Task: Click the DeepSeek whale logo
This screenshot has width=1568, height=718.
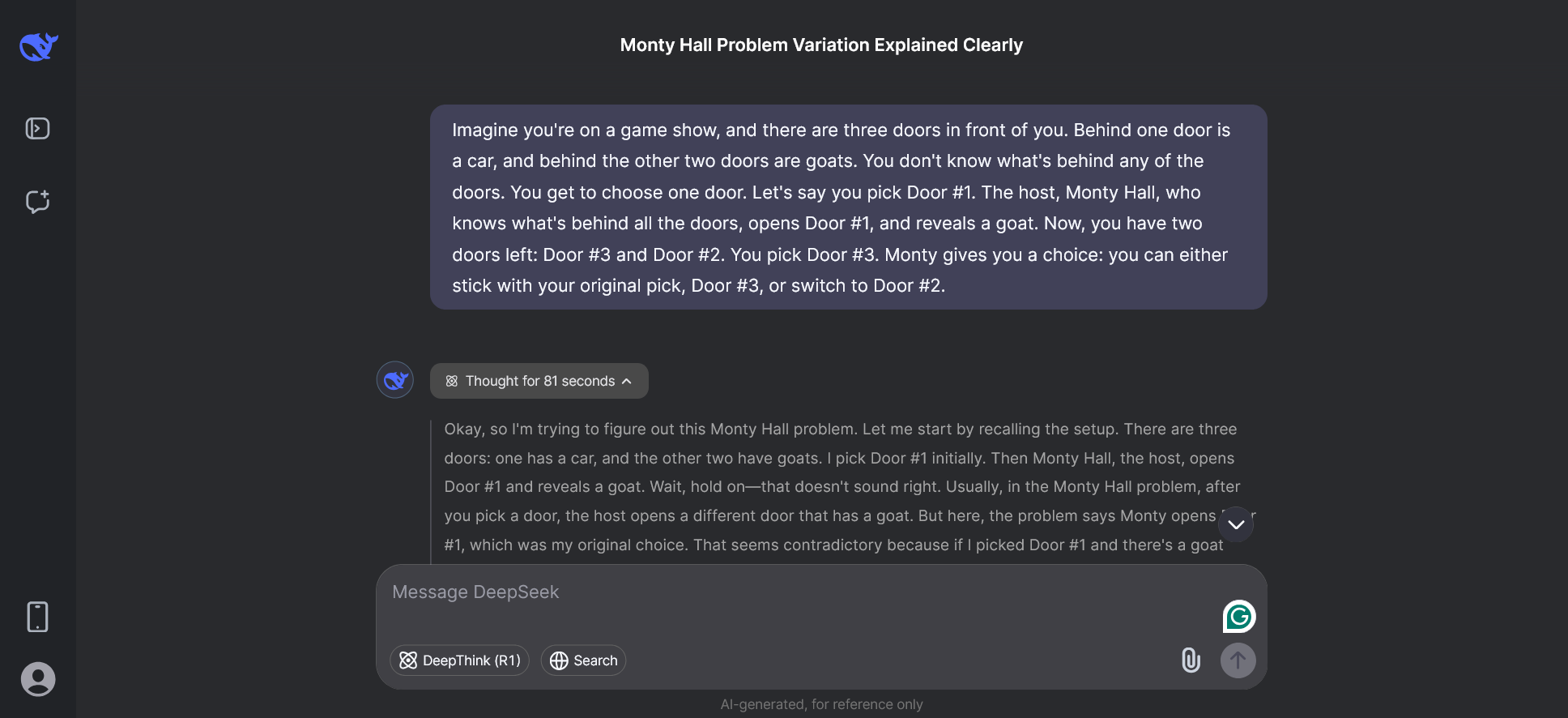Action: click(x=37, y=46)
